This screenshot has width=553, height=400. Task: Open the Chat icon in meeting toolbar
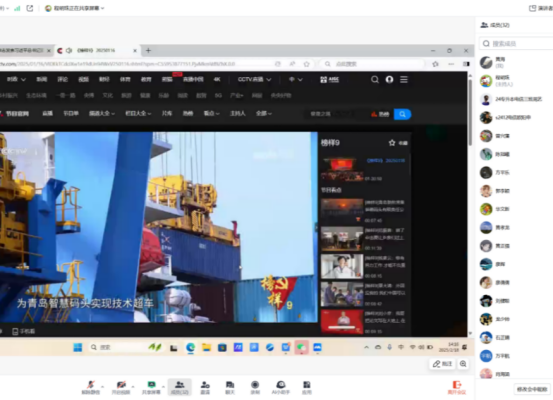[x=230, y=387]
